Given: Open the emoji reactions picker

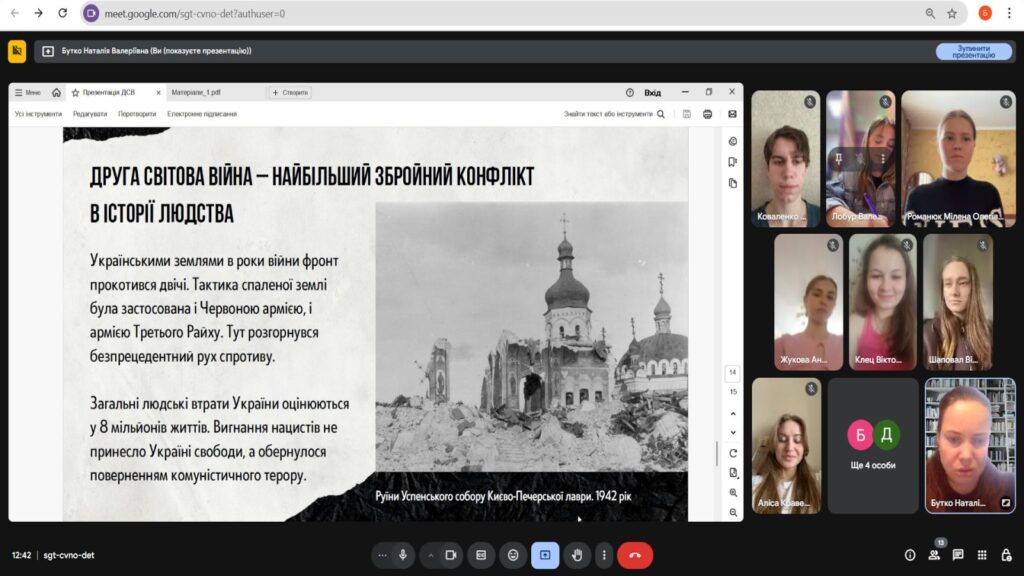Looking at the screenshot, I should 513,555.
